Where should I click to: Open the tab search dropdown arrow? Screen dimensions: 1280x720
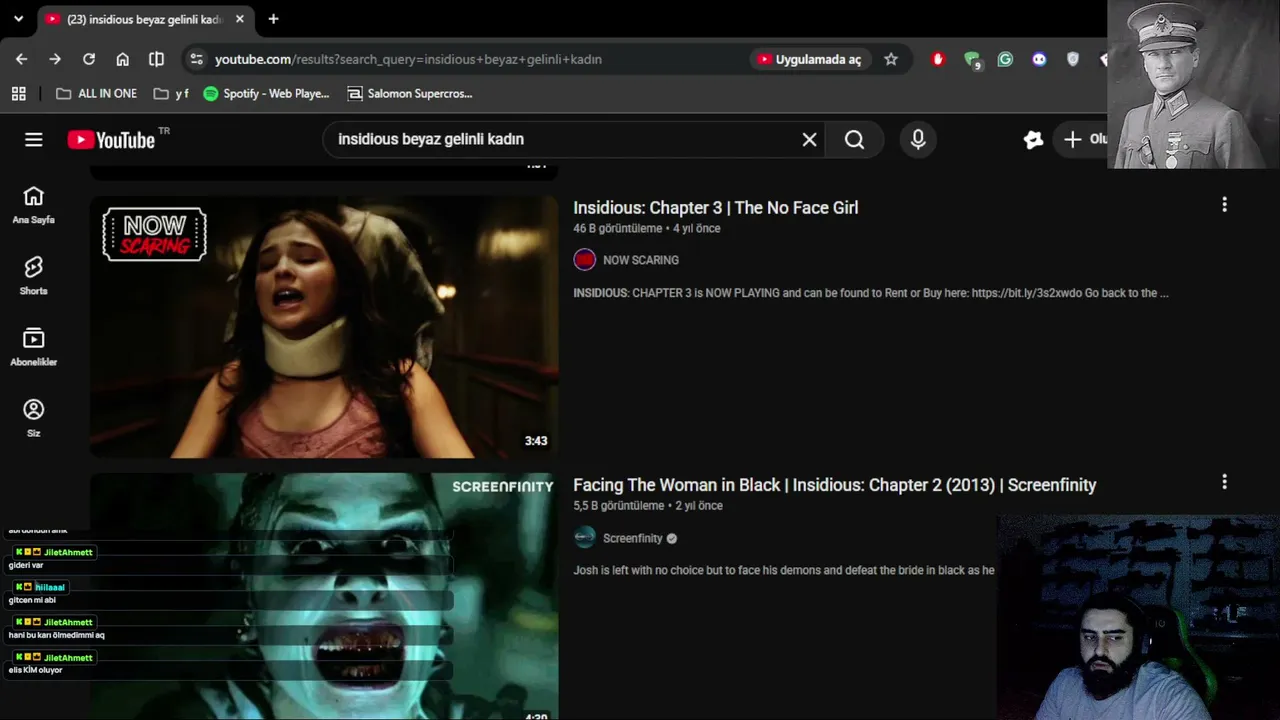[18, 19]
